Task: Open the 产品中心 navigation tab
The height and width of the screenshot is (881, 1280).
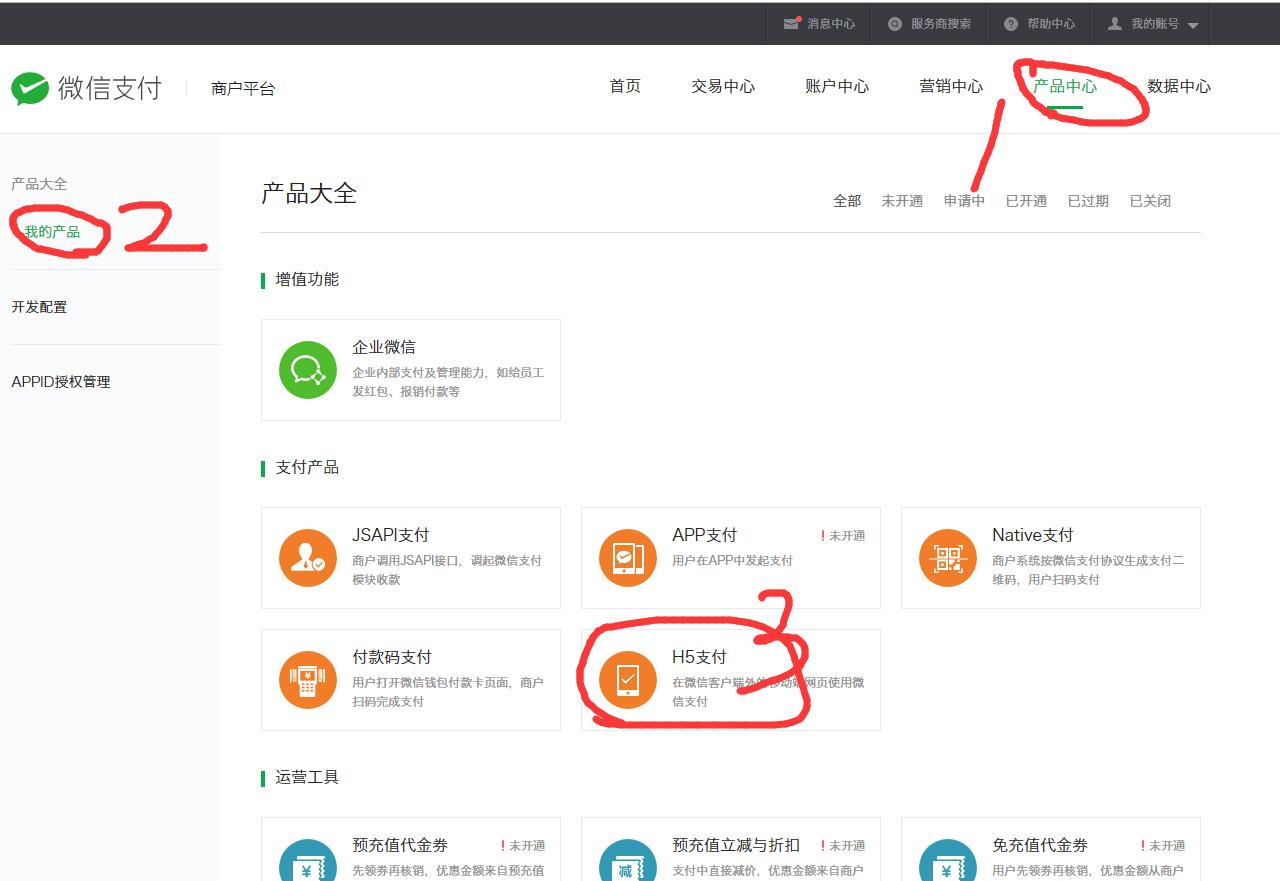Action: pos(1065,86)
